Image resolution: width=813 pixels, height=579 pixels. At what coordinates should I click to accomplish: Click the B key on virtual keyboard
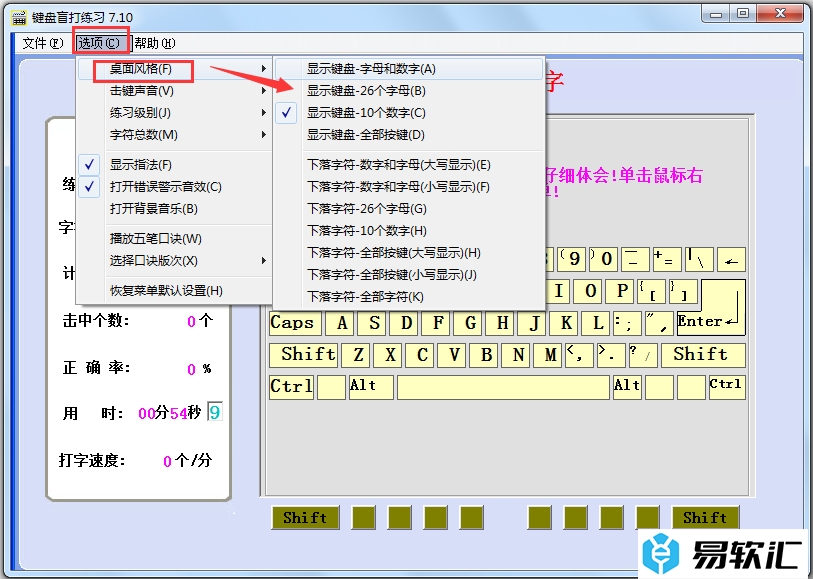click(x=486, y=355)
